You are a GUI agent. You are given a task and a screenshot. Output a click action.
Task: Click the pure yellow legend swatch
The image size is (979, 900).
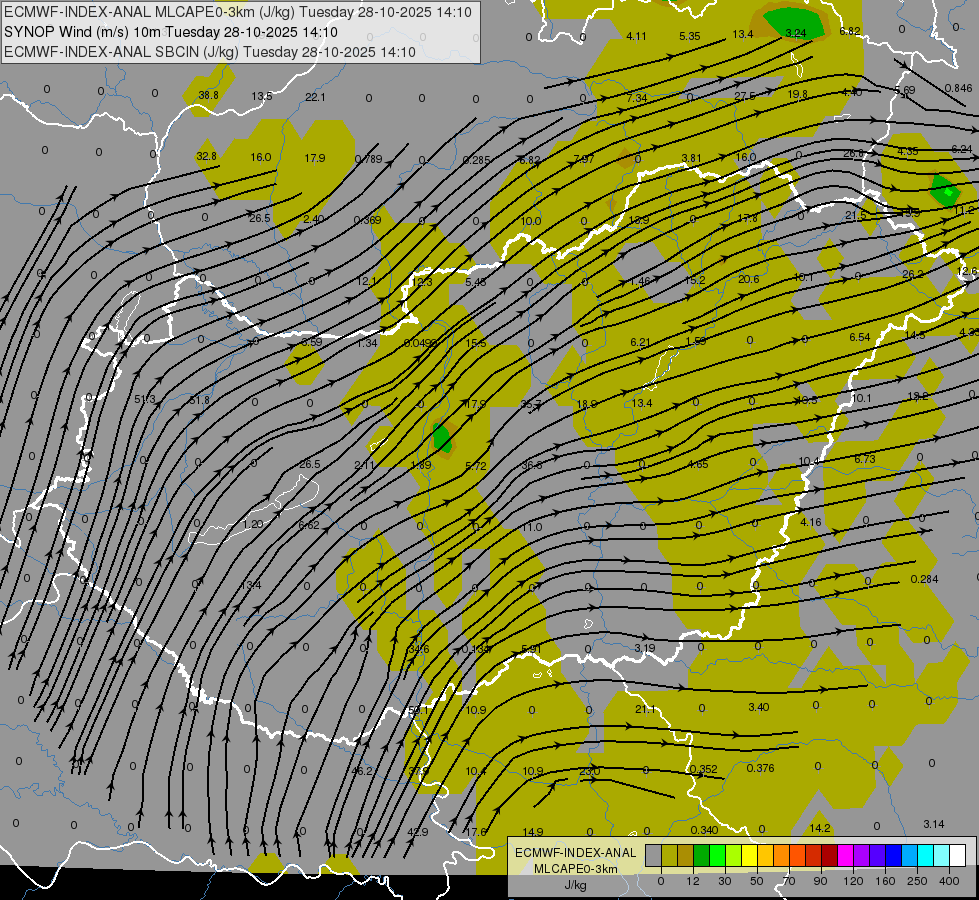pyautogui.click(x=749, y=855)
